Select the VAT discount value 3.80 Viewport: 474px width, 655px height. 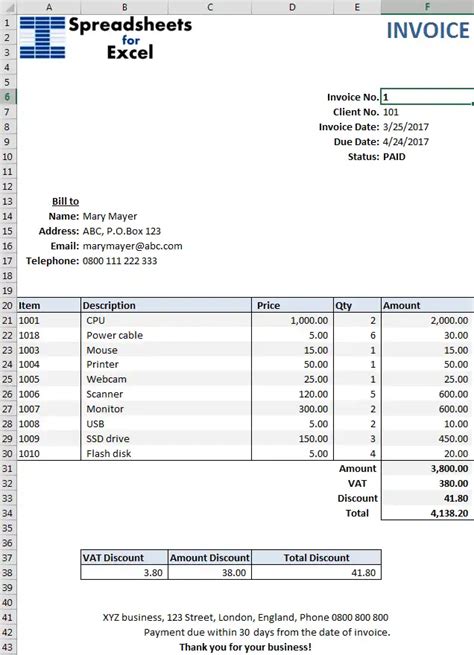pyautogui.click(x=124, y=573)
